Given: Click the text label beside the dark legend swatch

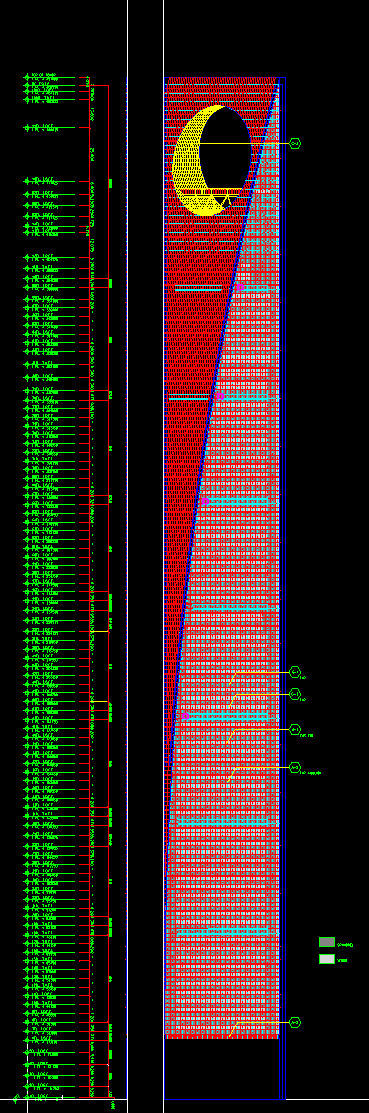Looking at the screenshot, I should tap(345, 945).
